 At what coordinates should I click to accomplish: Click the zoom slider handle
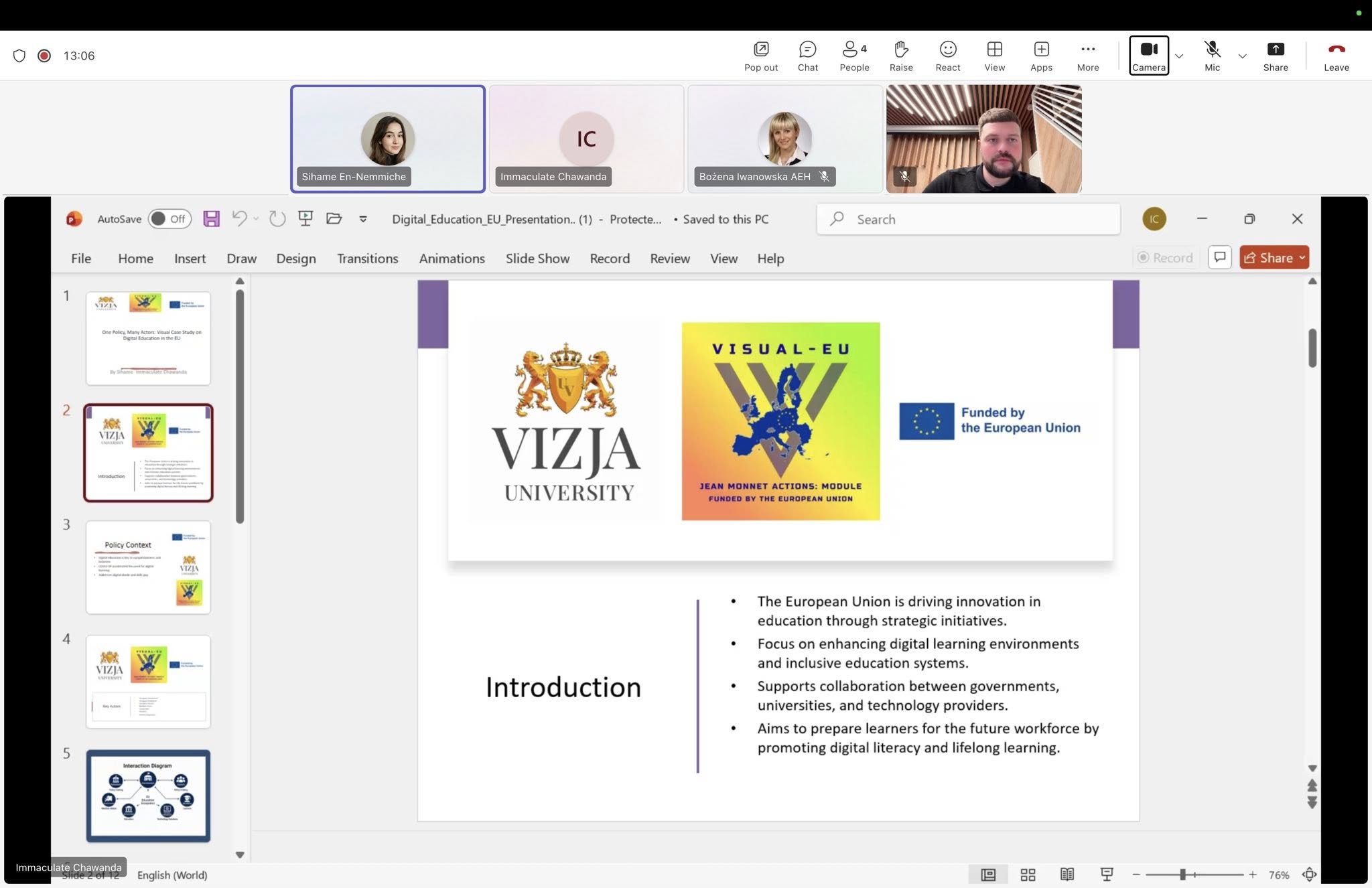point(1183,875)
